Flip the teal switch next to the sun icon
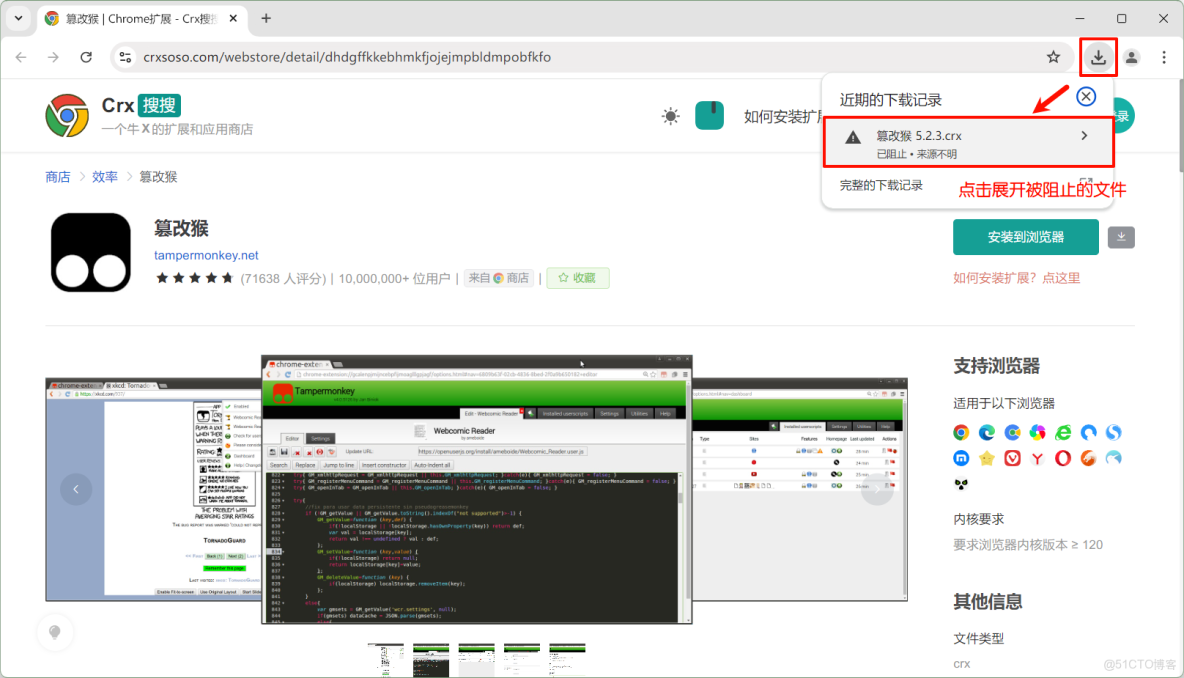 point(709,115)
